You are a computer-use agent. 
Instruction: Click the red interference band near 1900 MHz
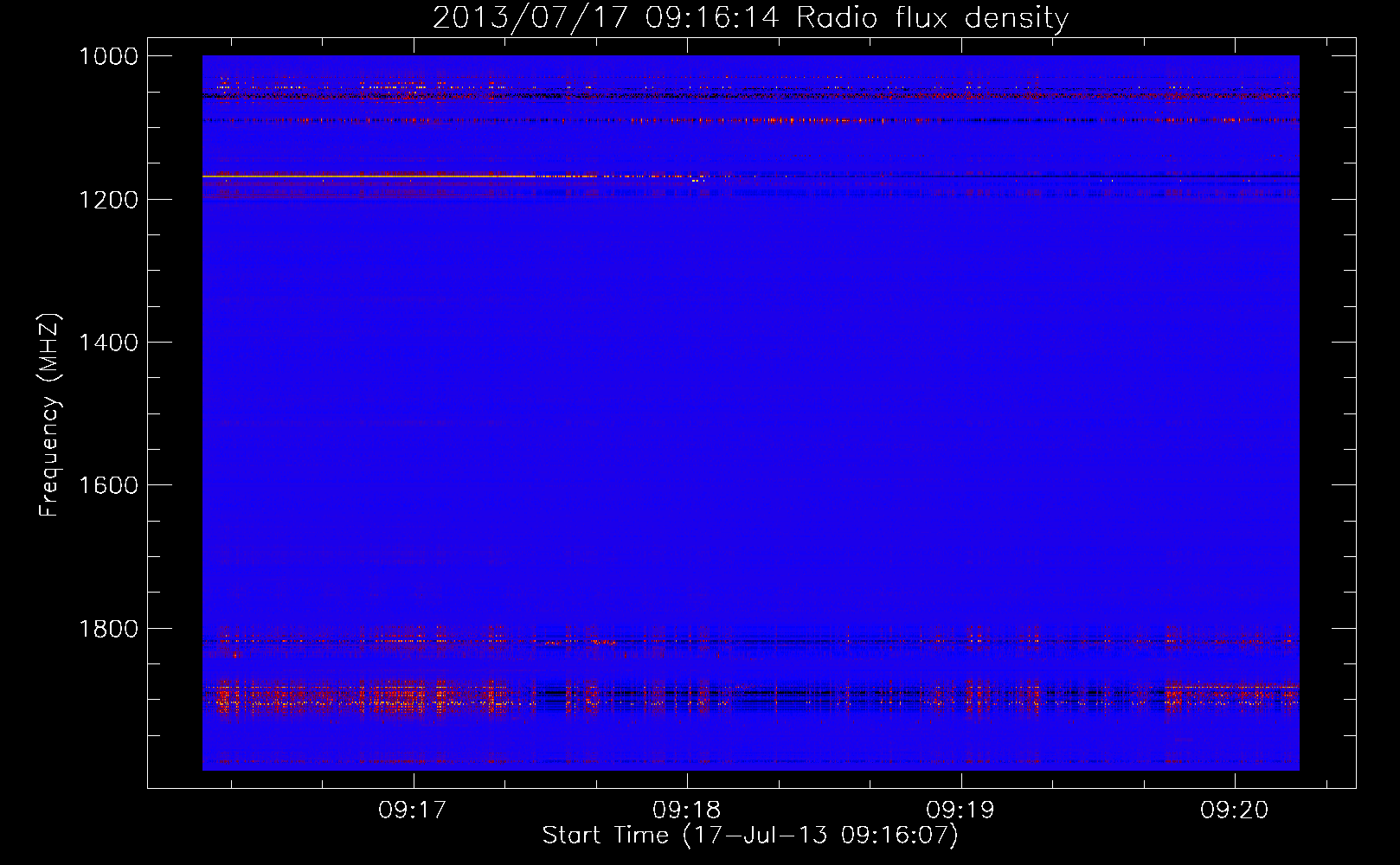(x=750, y=695)
